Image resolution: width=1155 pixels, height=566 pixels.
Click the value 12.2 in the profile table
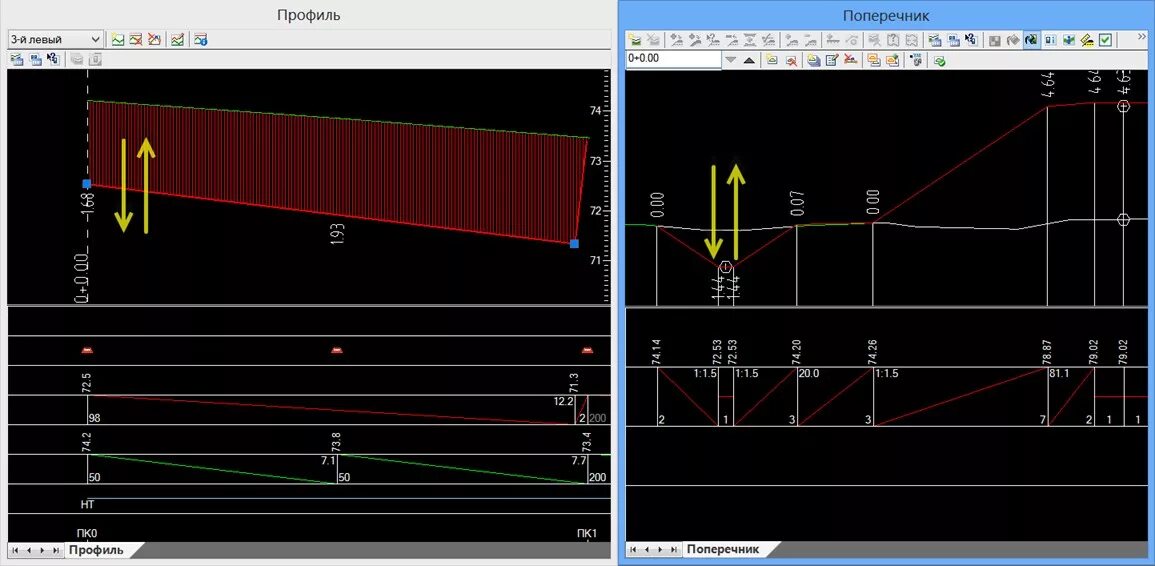point(564,402)
